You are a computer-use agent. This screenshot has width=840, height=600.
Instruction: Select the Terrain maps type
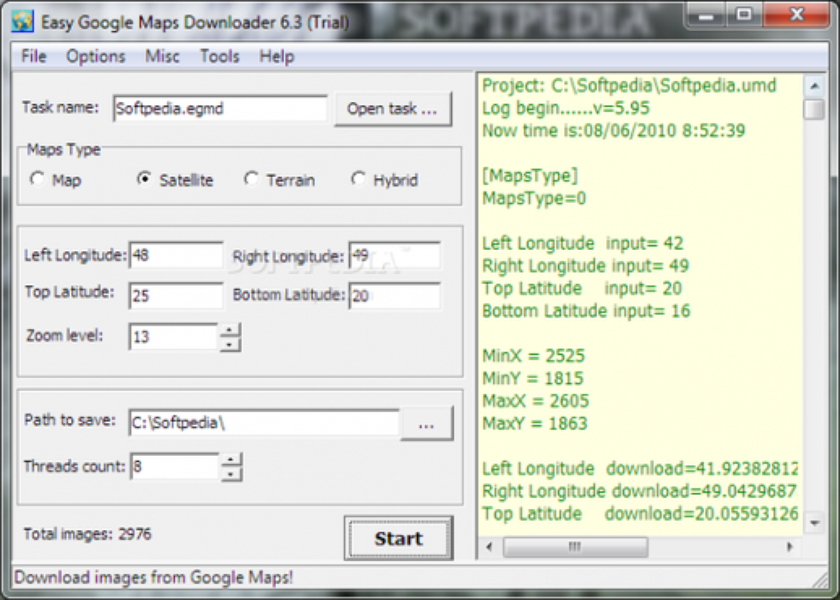click(x=251, y=180)
